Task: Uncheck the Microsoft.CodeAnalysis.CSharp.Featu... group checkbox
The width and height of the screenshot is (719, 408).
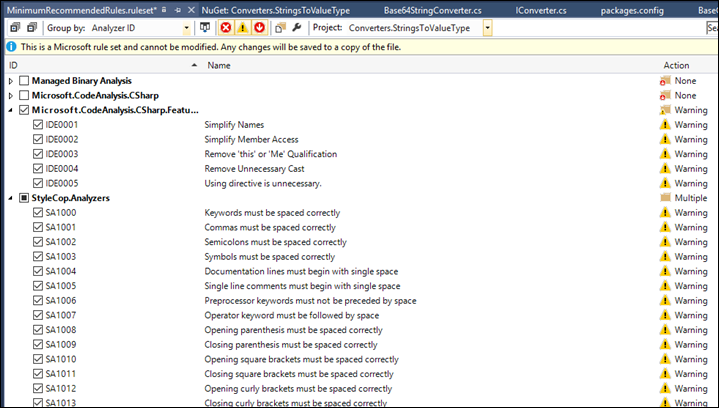Action: [24, 110]
